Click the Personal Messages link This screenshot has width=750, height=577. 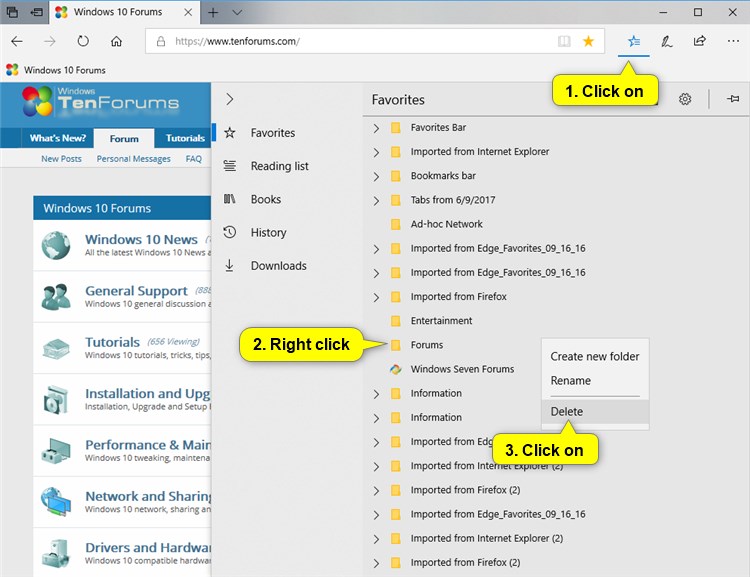pos(133,158)
